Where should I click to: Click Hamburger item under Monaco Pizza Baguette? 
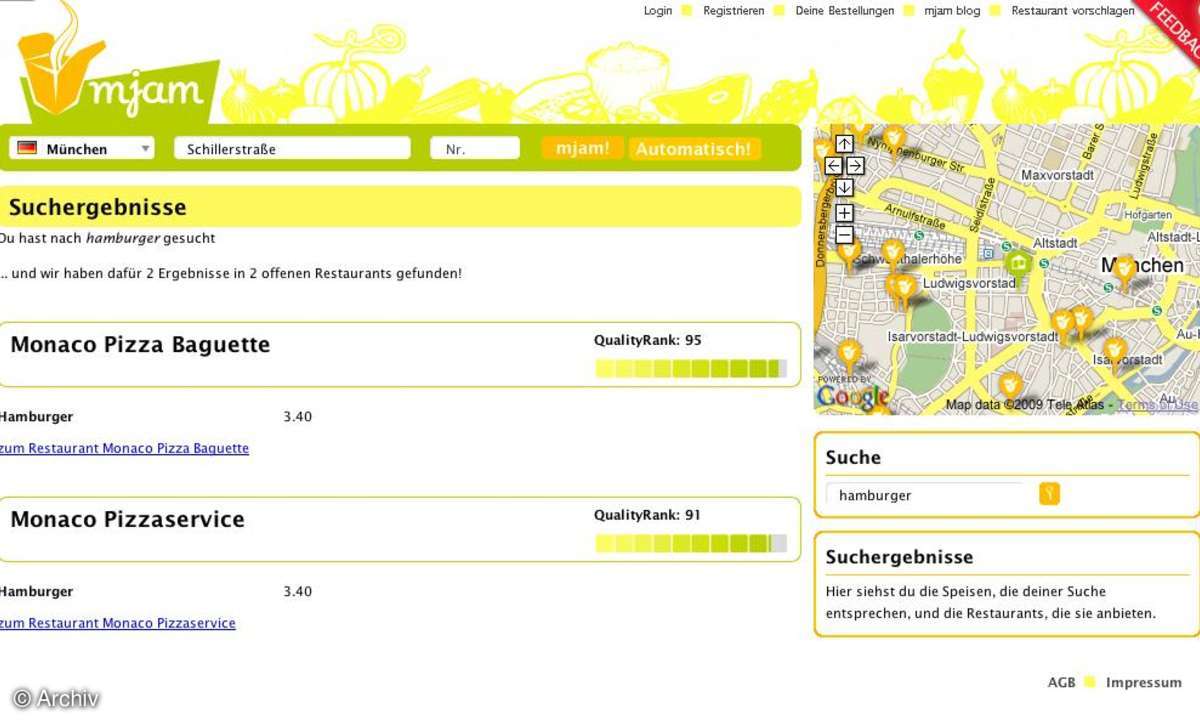tap(36, 417)
